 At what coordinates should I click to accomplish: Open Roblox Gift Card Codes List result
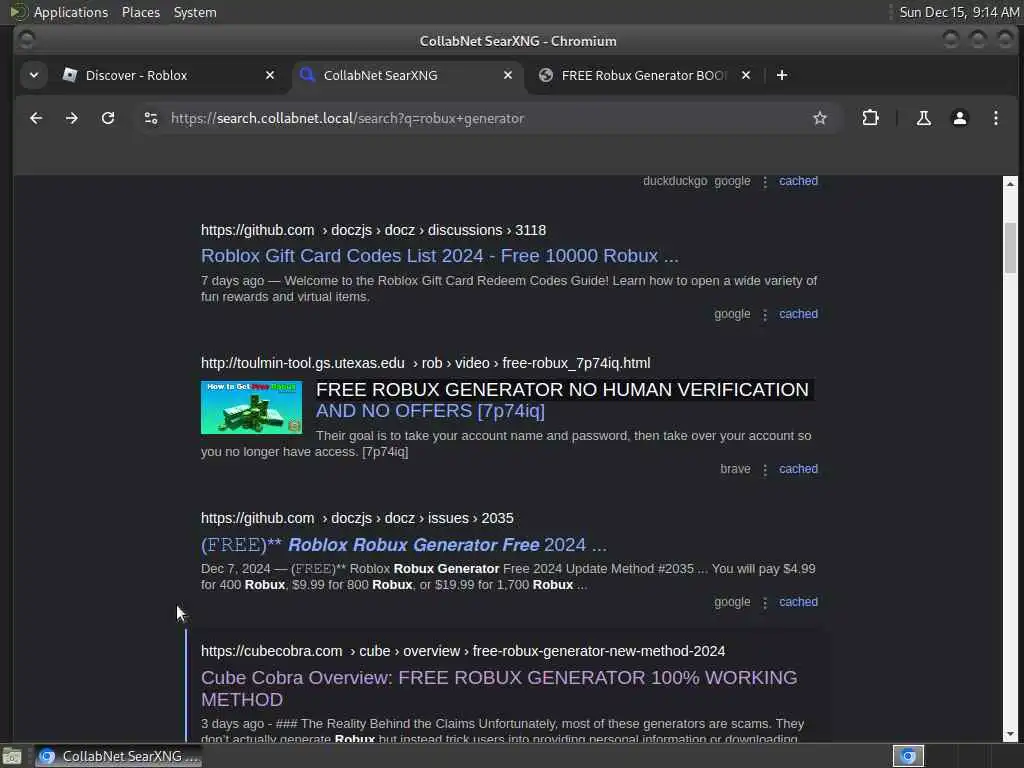[440, 256]
